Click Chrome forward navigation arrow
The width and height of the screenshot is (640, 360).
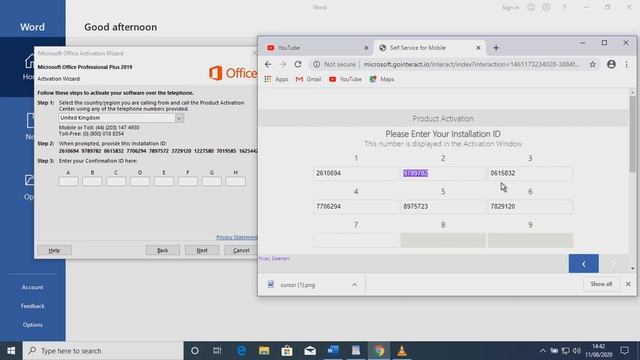(283, 64)
